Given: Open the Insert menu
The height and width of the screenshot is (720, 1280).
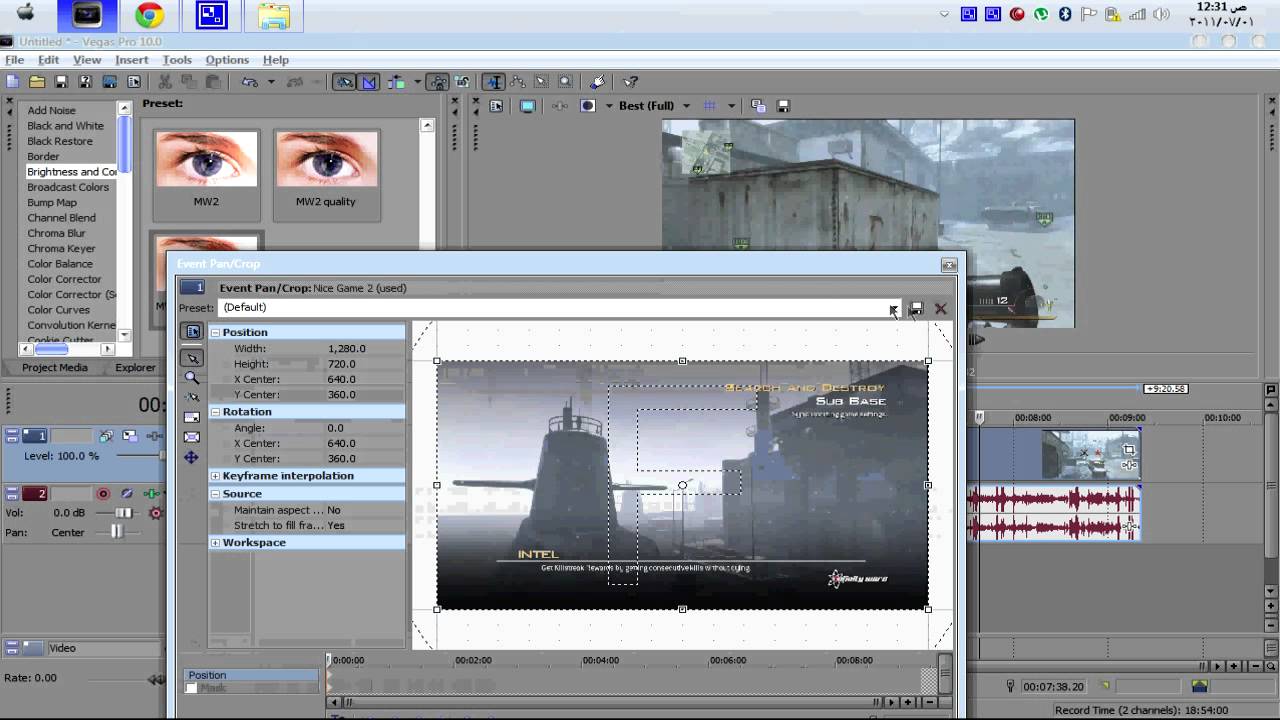Looking at the screenshot, I should (x=131, y=60).
